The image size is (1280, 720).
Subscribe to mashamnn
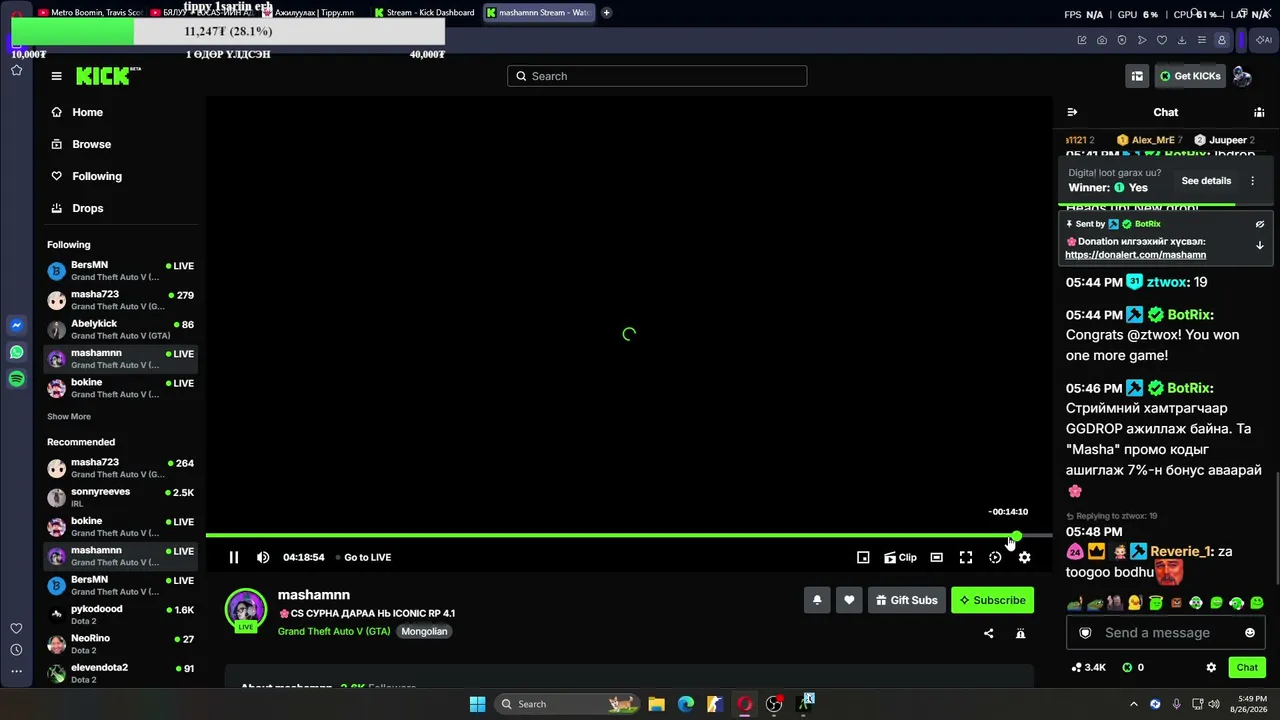992,600
